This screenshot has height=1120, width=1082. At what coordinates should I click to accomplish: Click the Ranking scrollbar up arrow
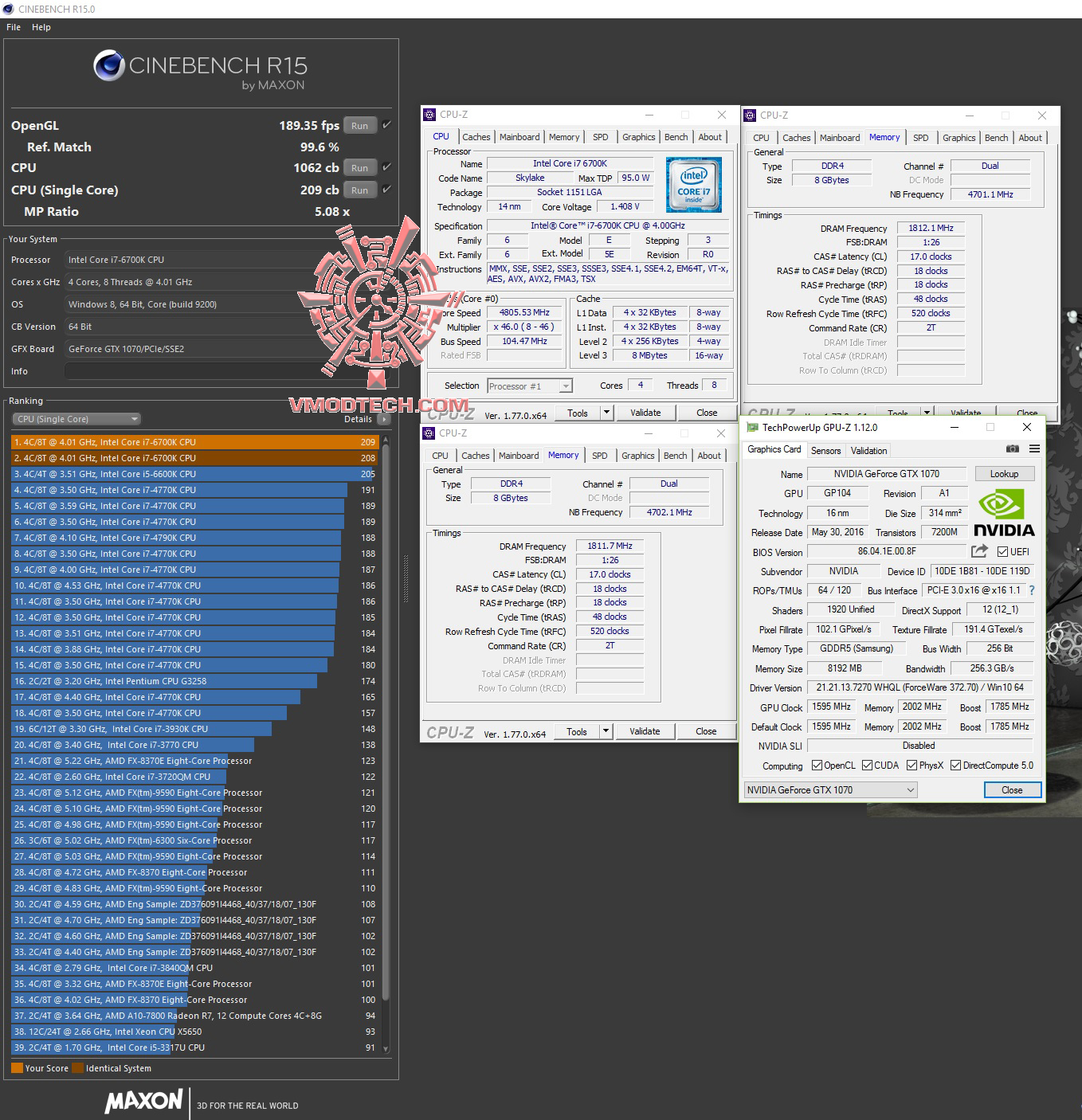386,439
